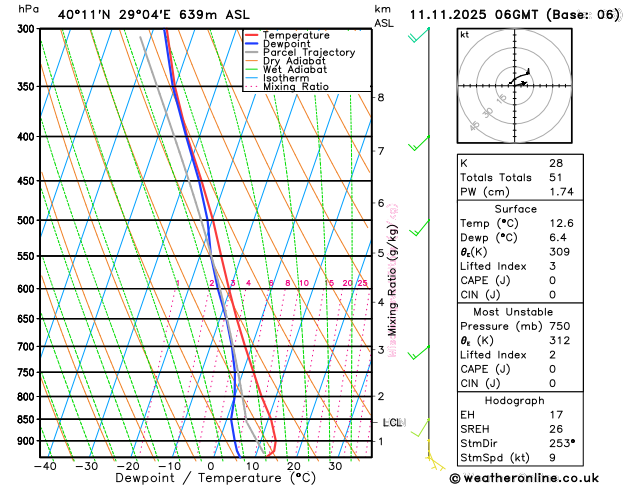Click the 'Dewpoint / Temperature (°C)' axis title
The width and height of the screenshot is (629, 486).
pyautogui.click(x=215, y=478)
